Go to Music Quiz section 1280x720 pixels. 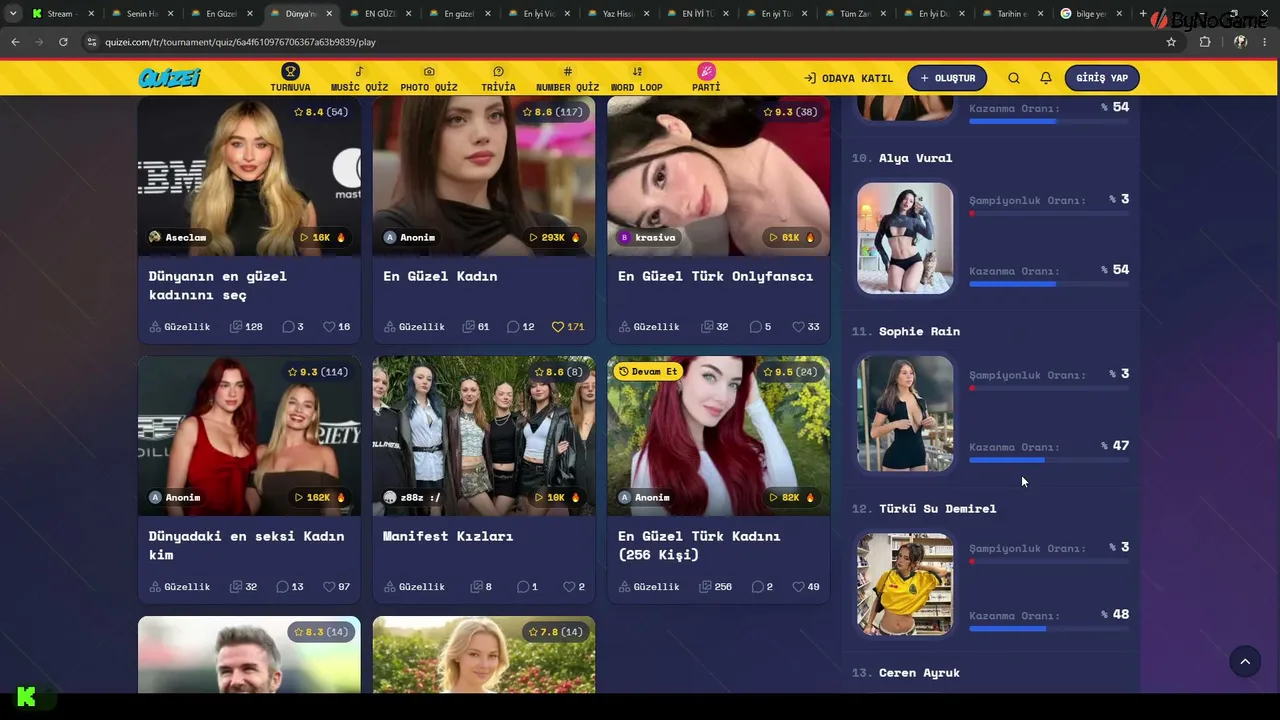click(x=359, y=78)
